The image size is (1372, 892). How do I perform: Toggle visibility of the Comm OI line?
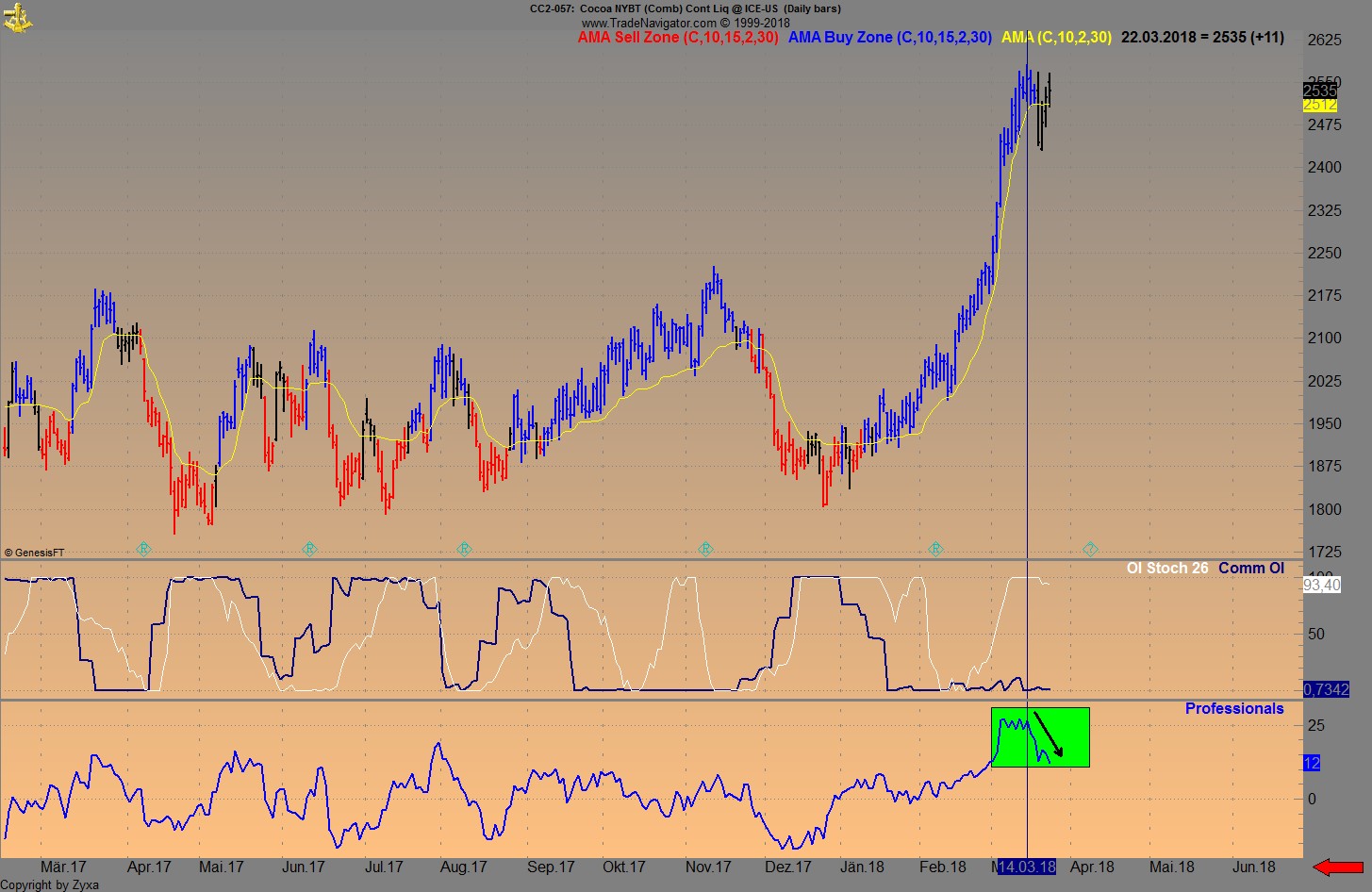[x=1251, y=568]
